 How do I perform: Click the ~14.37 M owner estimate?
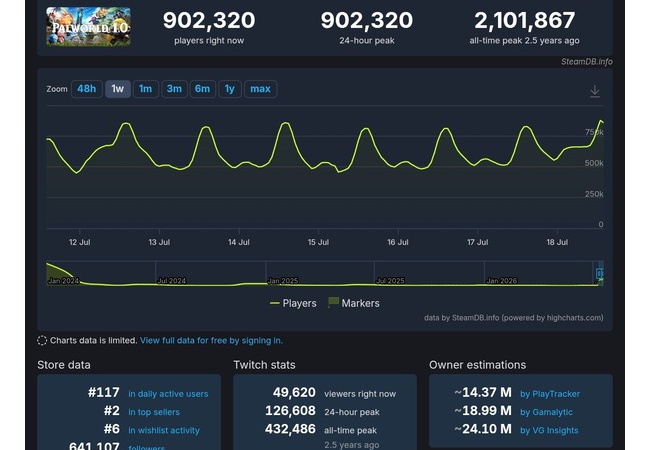point(483,392)
